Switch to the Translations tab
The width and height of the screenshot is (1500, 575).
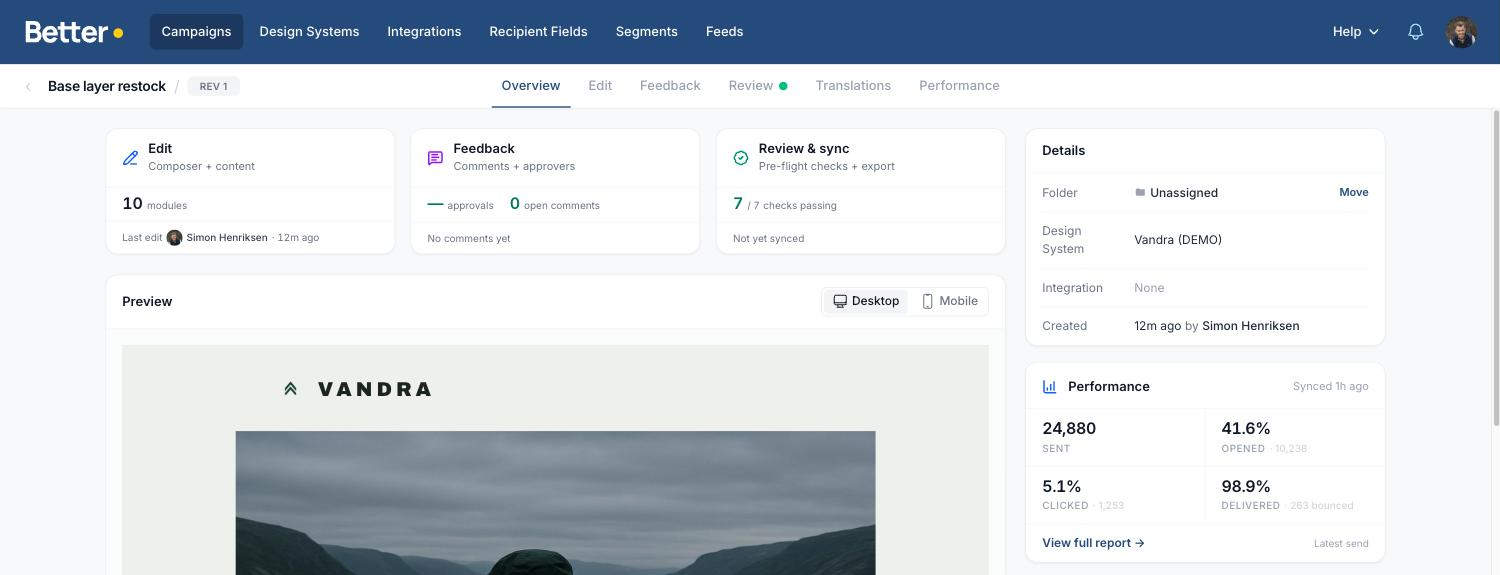pos(853,86)
